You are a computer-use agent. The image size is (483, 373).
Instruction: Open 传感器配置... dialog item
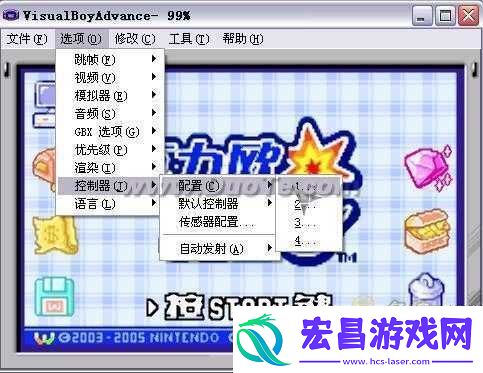click(219, 222)
